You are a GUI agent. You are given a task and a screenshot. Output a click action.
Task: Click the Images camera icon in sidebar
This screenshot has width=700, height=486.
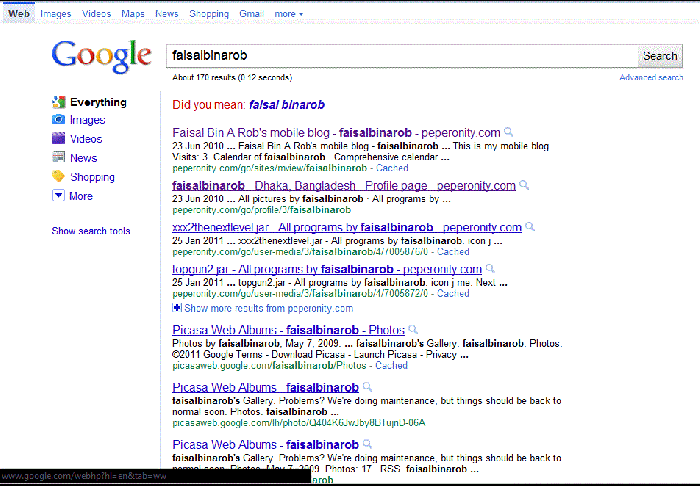pyautogui.click(x=58, y=120)
